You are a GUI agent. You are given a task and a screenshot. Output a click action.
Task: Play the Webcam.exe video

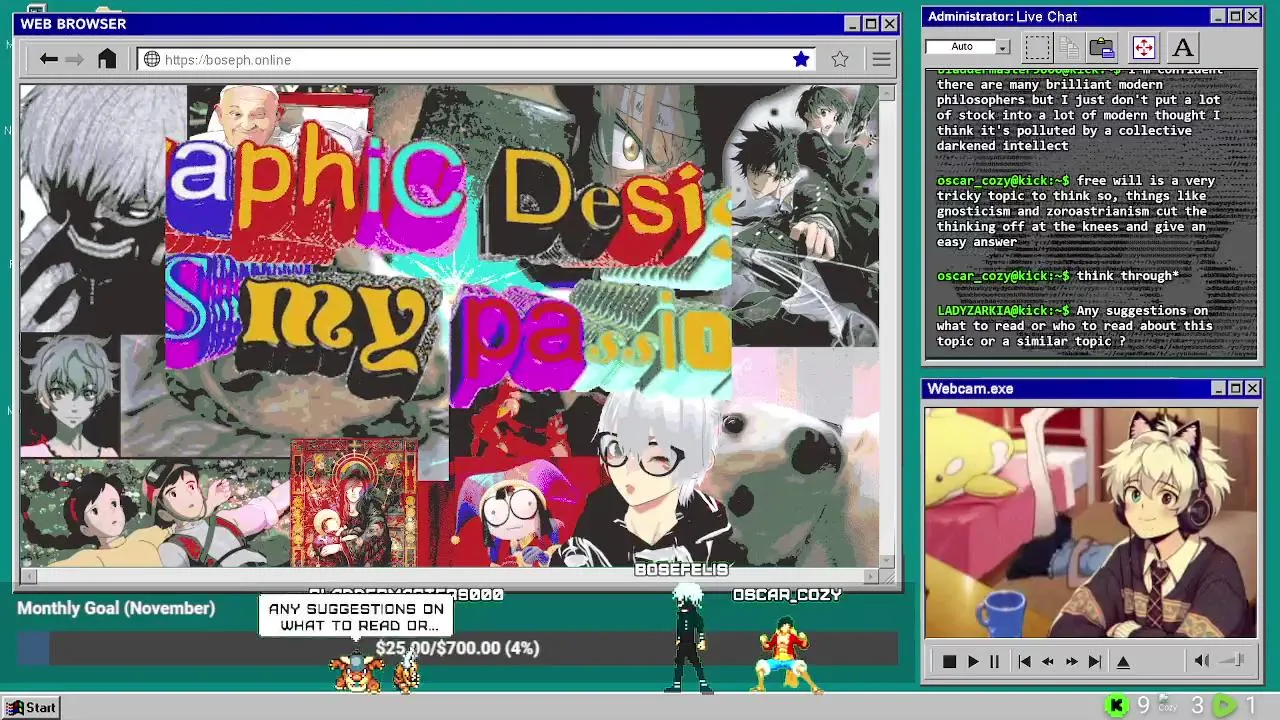pos(973,661)
